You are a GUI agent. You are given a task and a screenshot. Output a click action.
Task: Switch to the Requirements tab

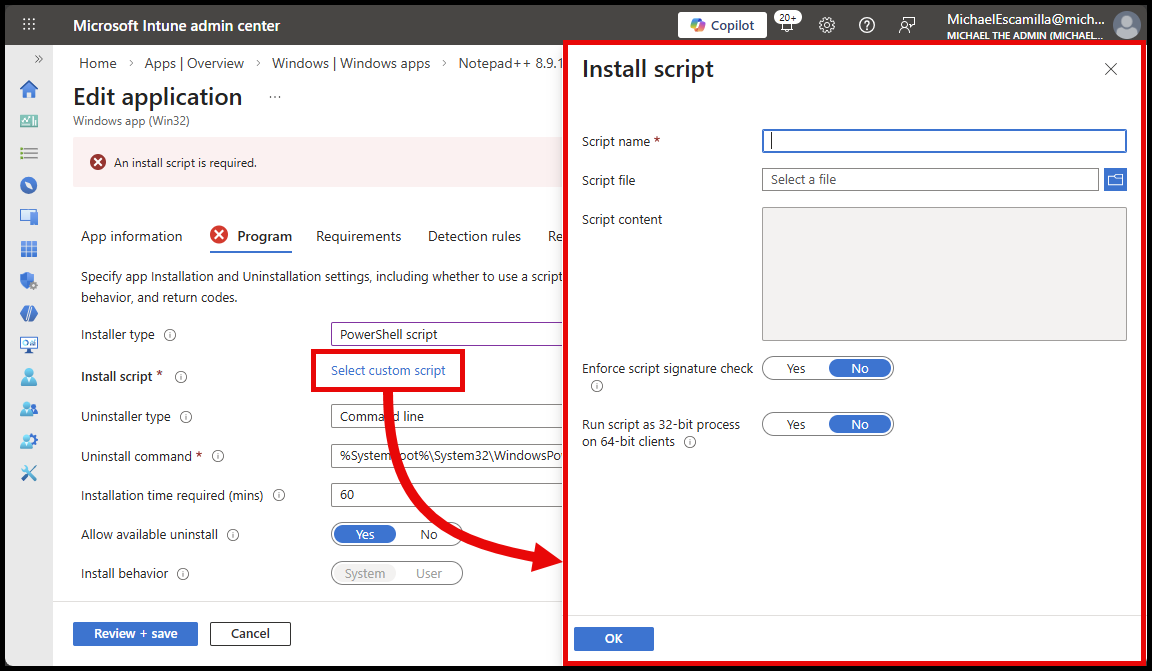click(358, 236)
